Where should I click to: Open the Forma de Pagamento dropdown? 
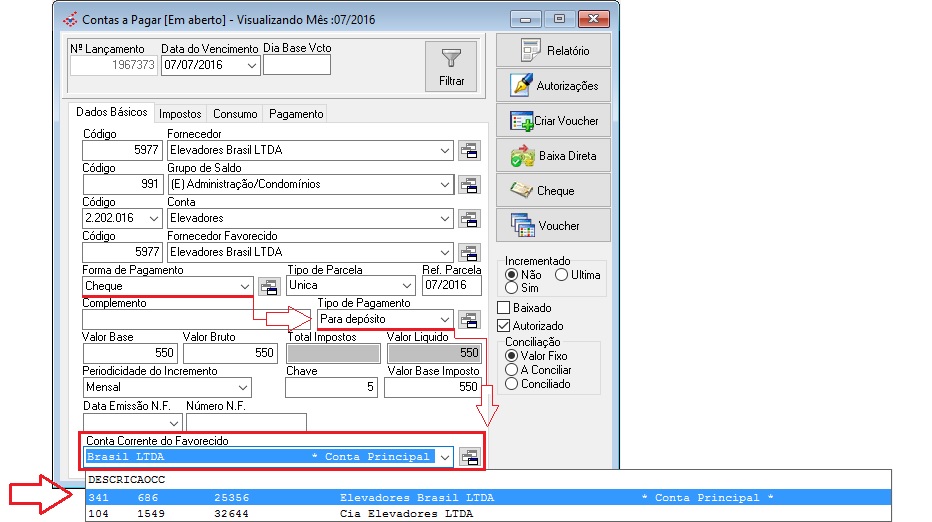(x=245, y=286)
